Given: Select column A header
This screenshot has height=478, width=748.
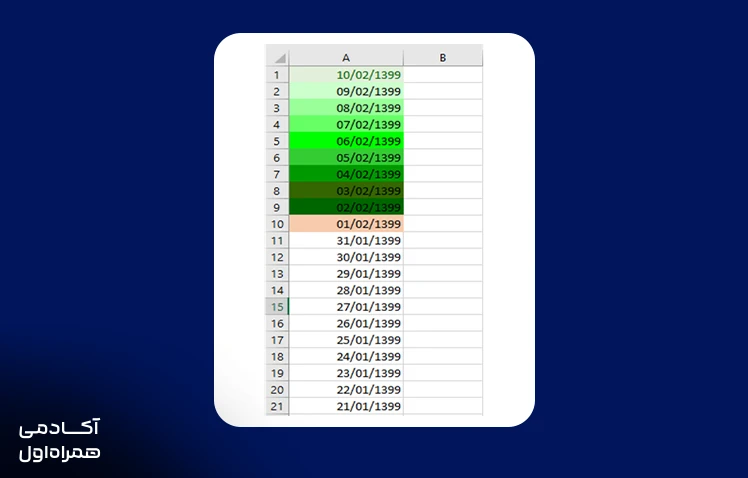Looking at the screenshot, I should pyautogui.click(x=346, y=57).
